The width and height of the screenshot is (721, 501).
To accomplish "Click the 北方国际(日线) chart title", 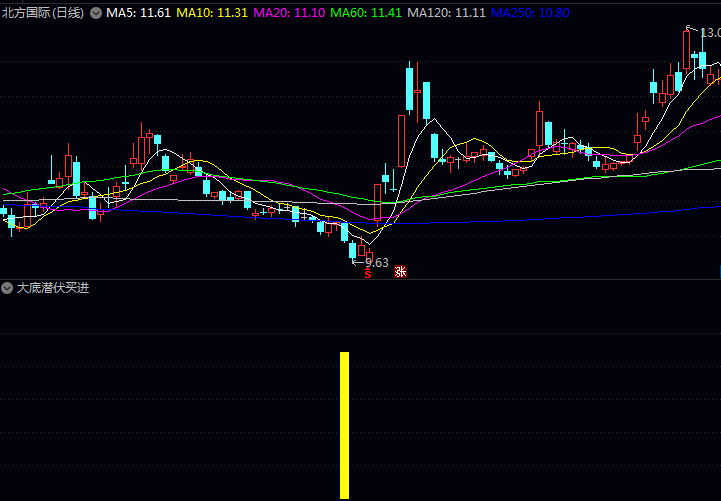I will point(43,13).
